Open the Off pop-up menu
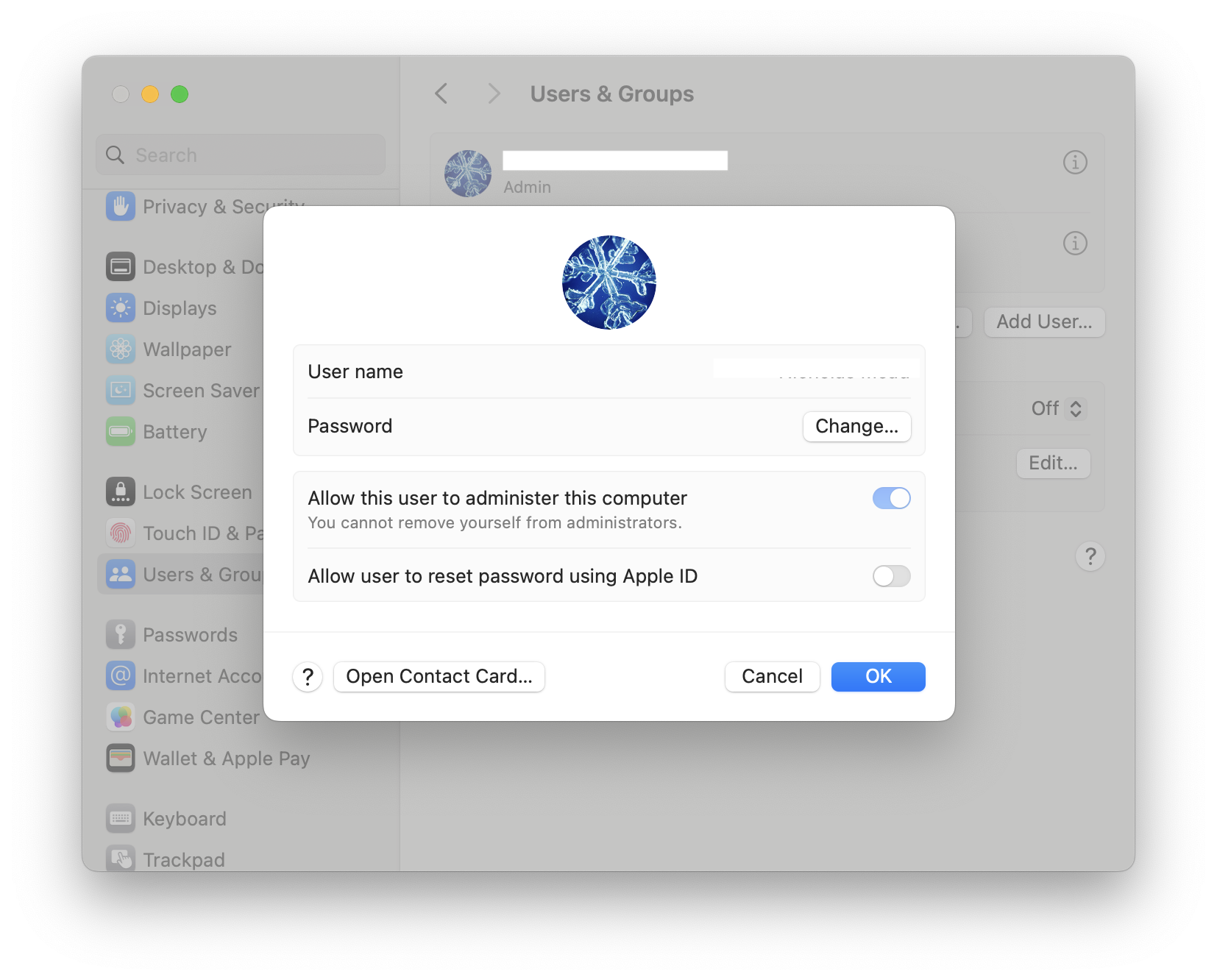 (1058, 408)
